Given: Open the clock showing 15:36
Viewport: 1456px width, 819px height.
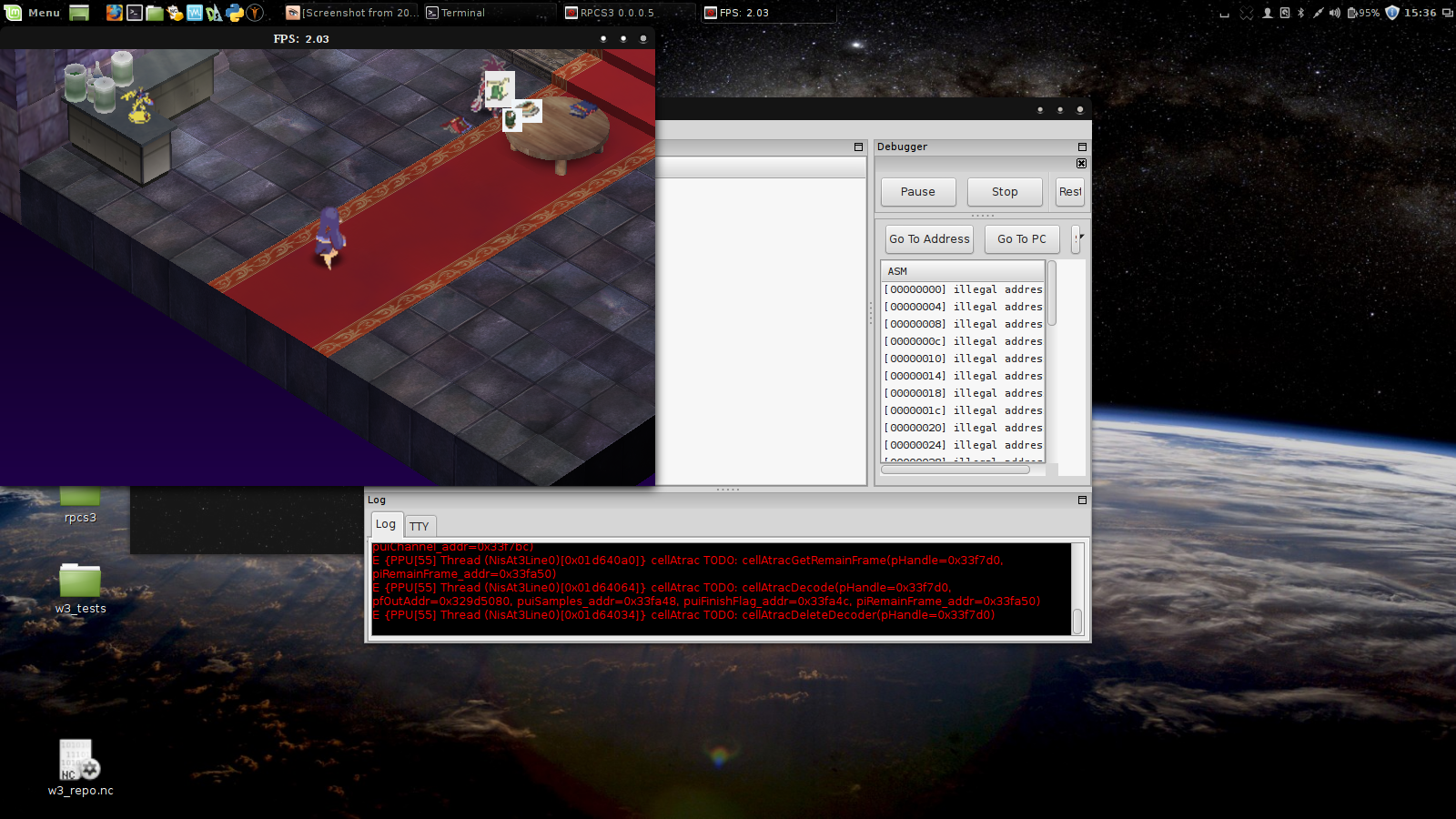Looking at the screenshot, I should pyautogui.click(x=1420, y=13).
